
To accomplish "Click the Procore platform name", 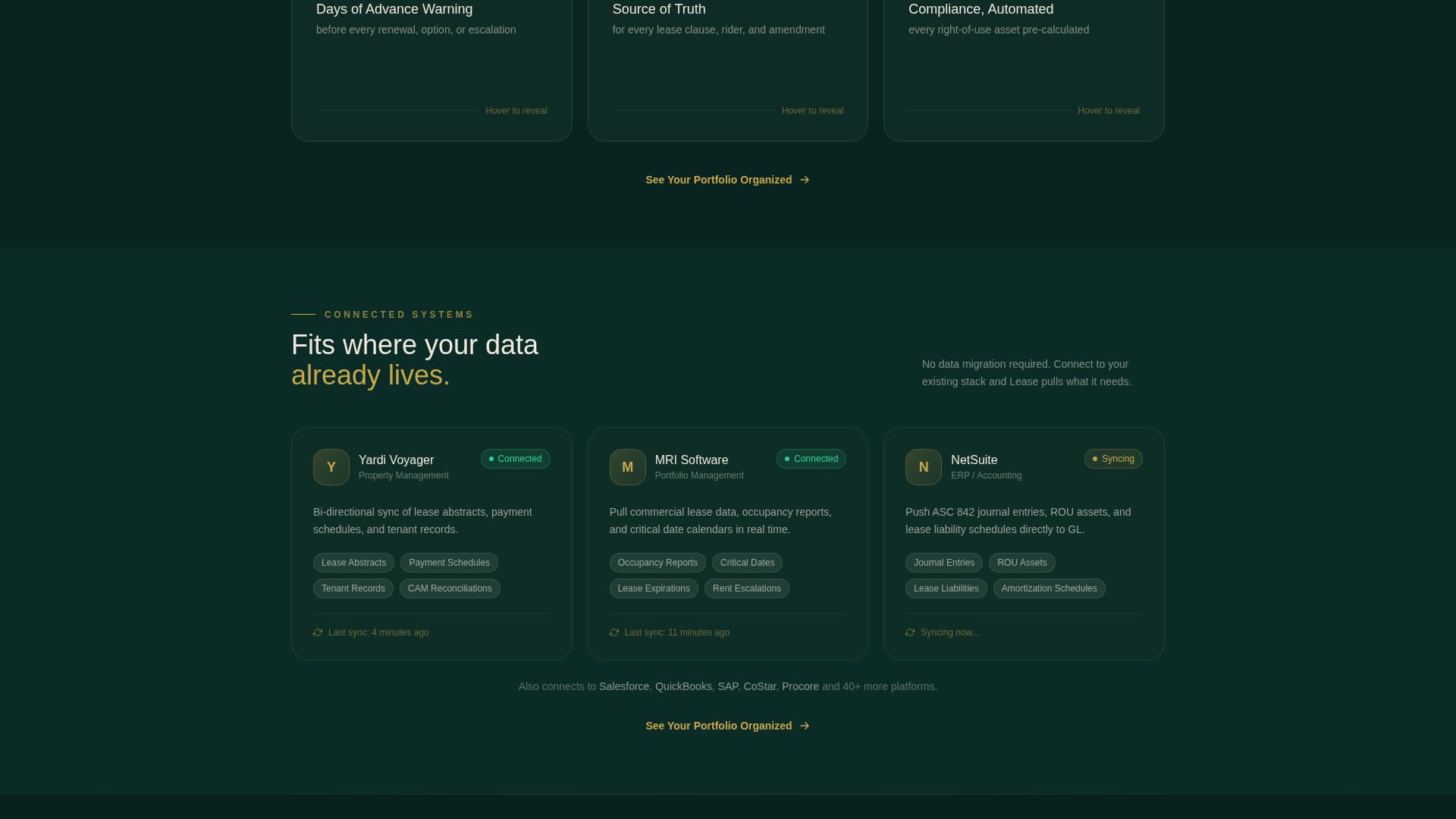I will [x=801, y=686].
